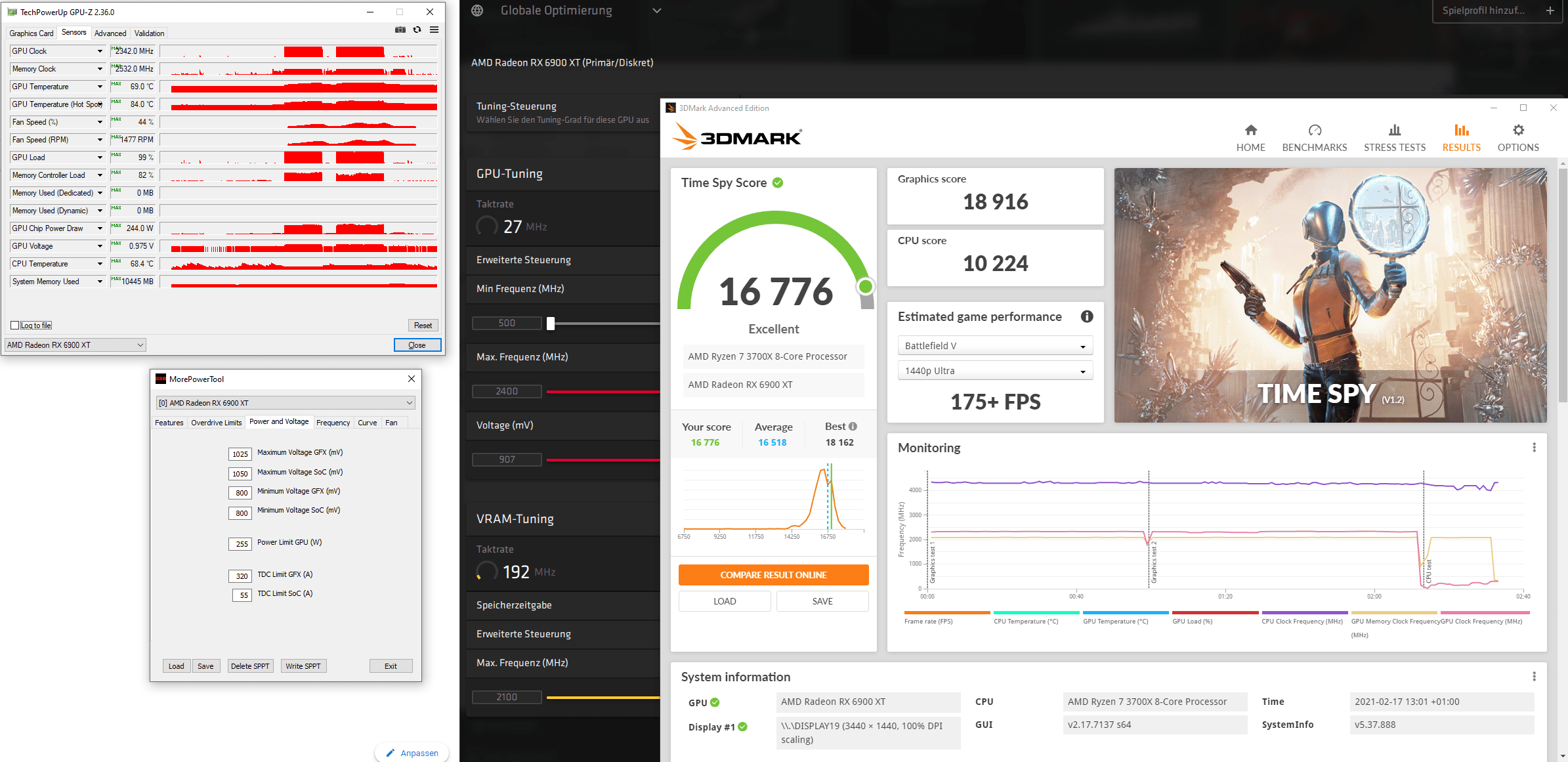The image size is (1568, 762).
Task: Expand Globale Optimierung profile chevron
Action: coord(656,11)
